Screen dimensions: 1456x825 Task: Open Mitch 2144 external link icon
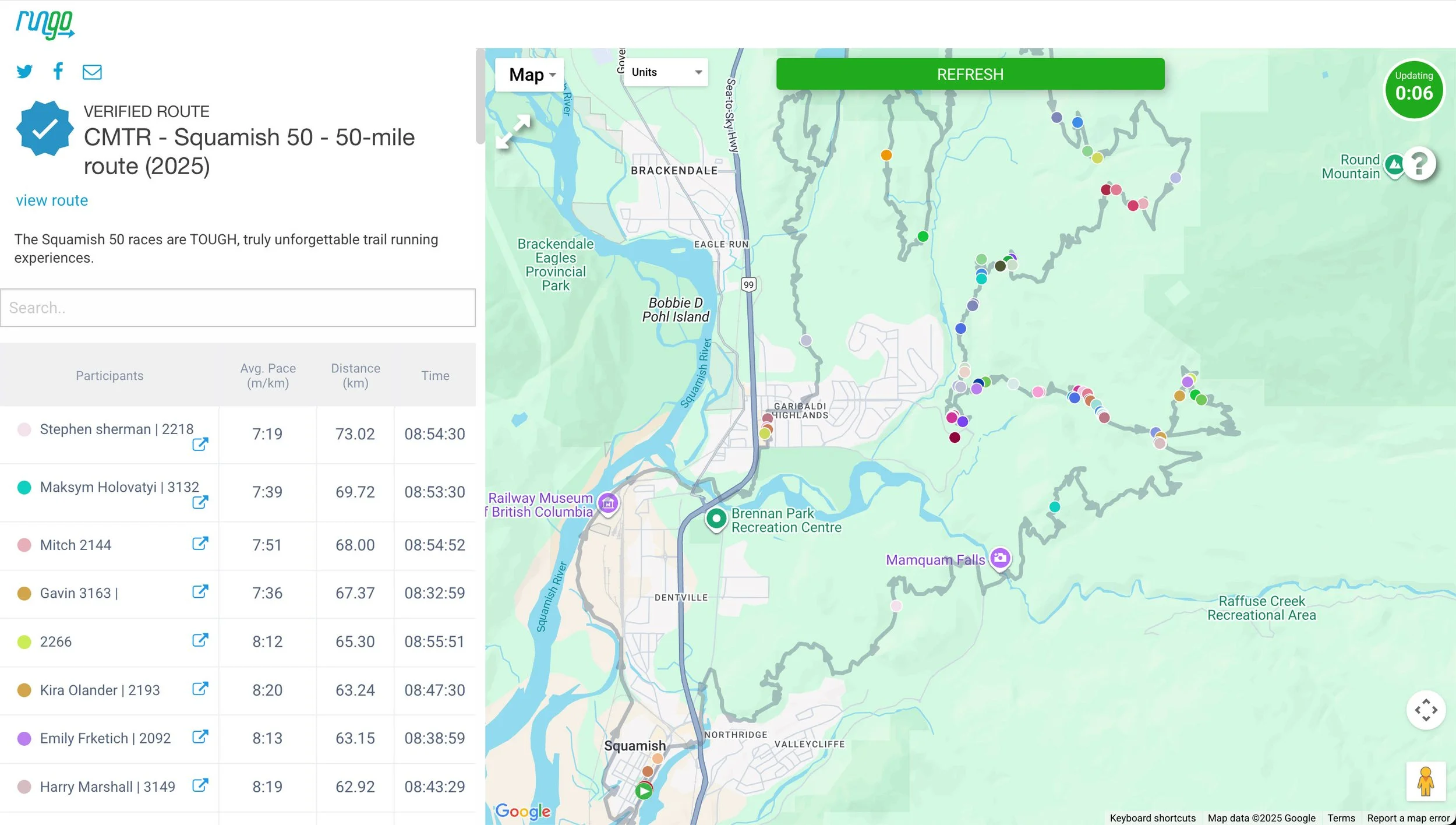coord(200,544)
